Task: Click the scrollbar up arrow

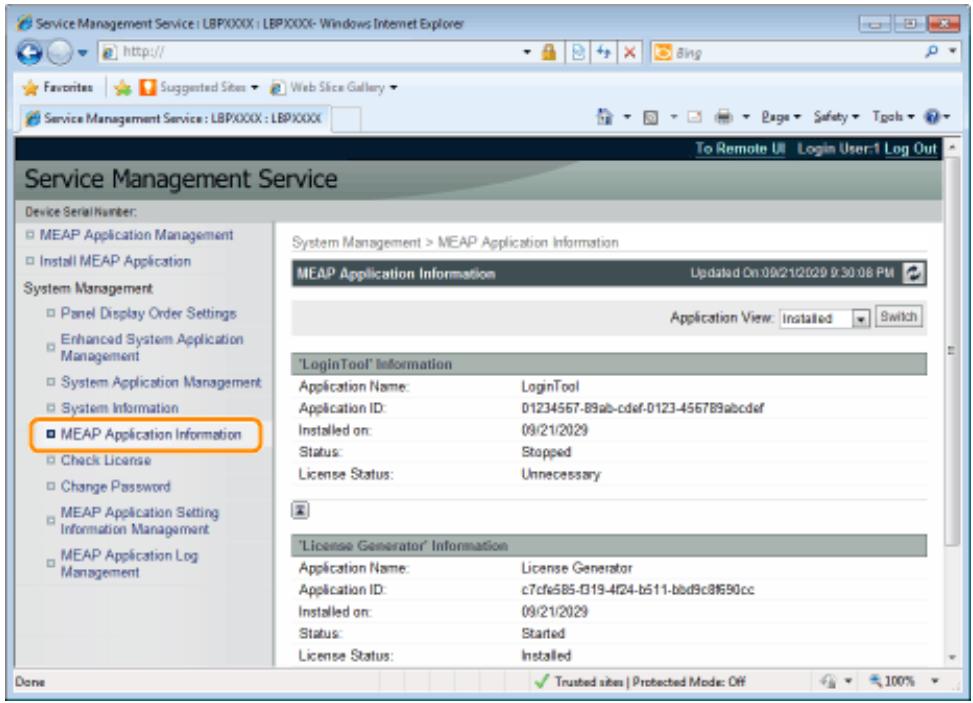Action: pos(951,147)
